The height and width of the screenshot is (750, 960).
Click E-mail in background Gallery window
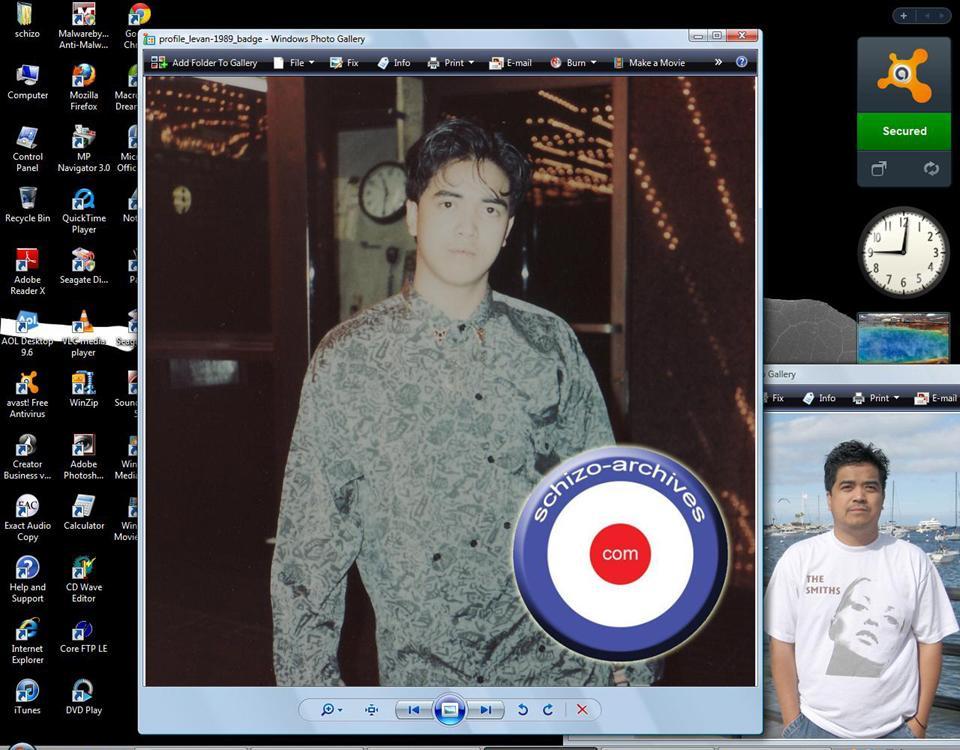tap(936, 398)
